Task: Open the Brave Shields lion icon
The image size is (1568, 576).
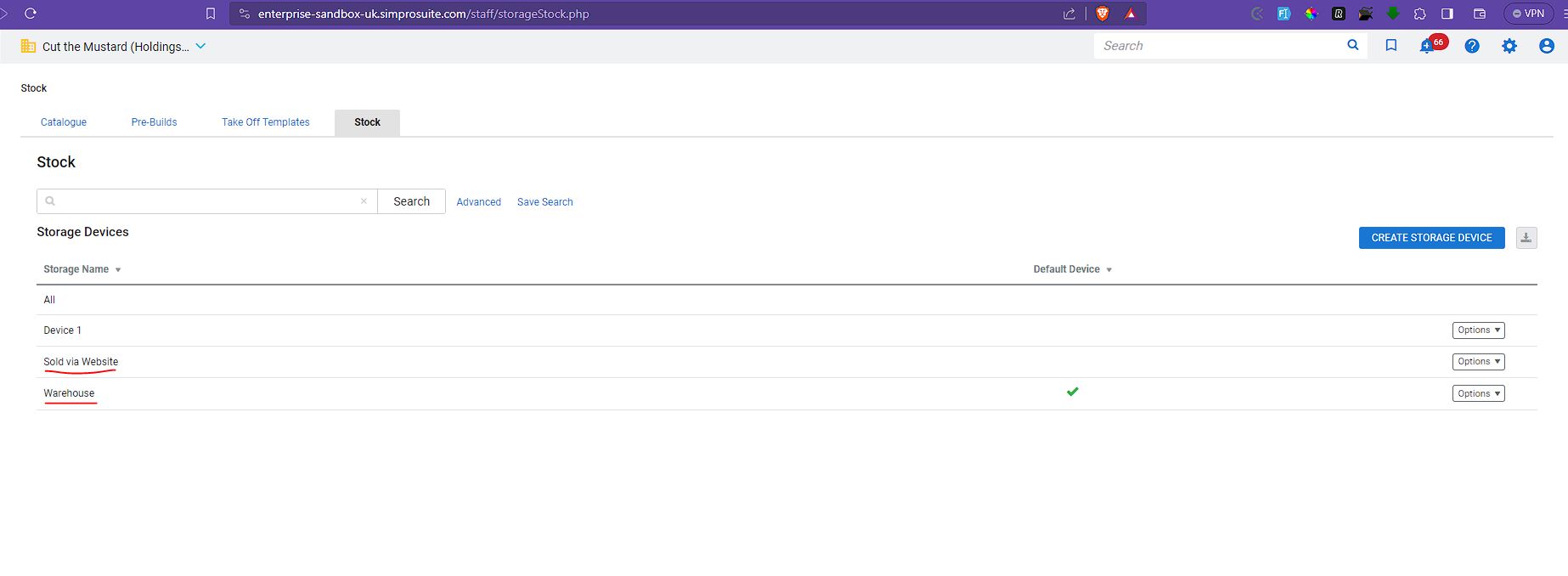Action: 1103,14
